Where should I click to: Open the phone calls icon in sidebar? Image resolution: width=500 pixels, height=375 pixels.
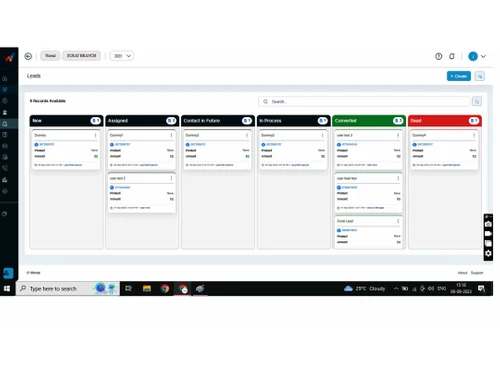pos(5,168)
